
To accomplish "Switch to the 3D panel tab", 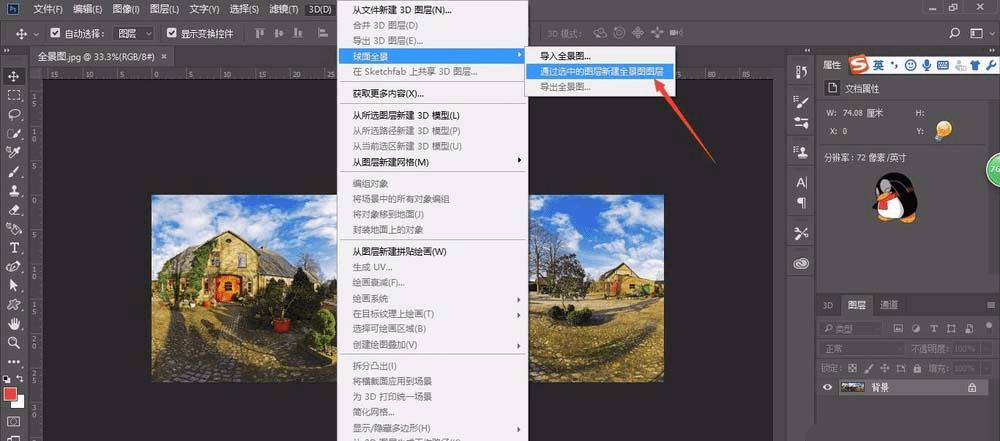I will click(828, 305).
